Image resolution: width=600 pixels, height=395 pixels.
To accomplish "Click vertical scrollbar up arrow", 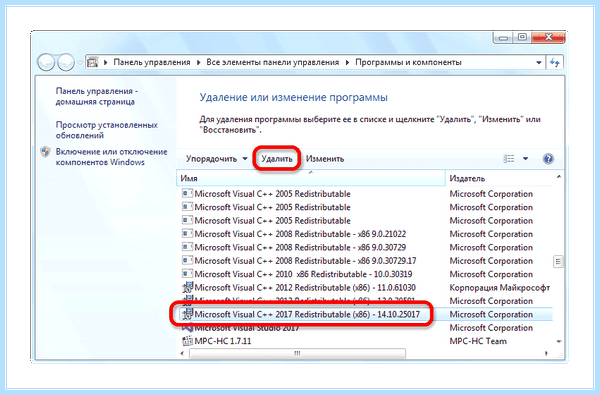I will pyautogui.click(x=559, y=176).
